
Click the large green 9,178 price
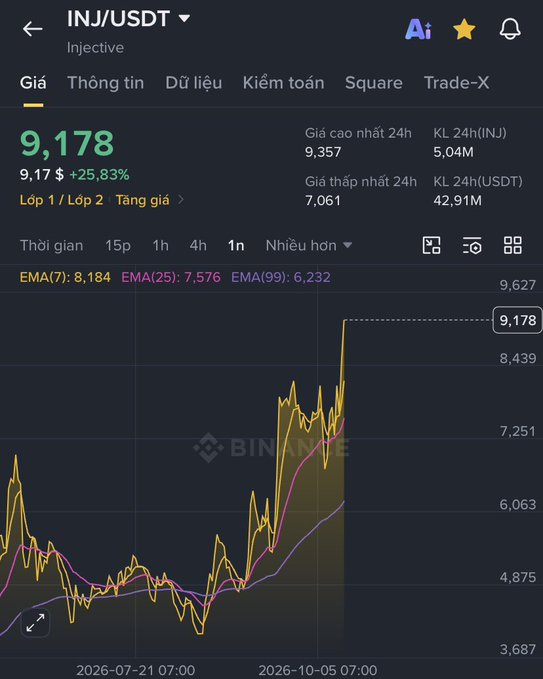[x=67, y=143]
